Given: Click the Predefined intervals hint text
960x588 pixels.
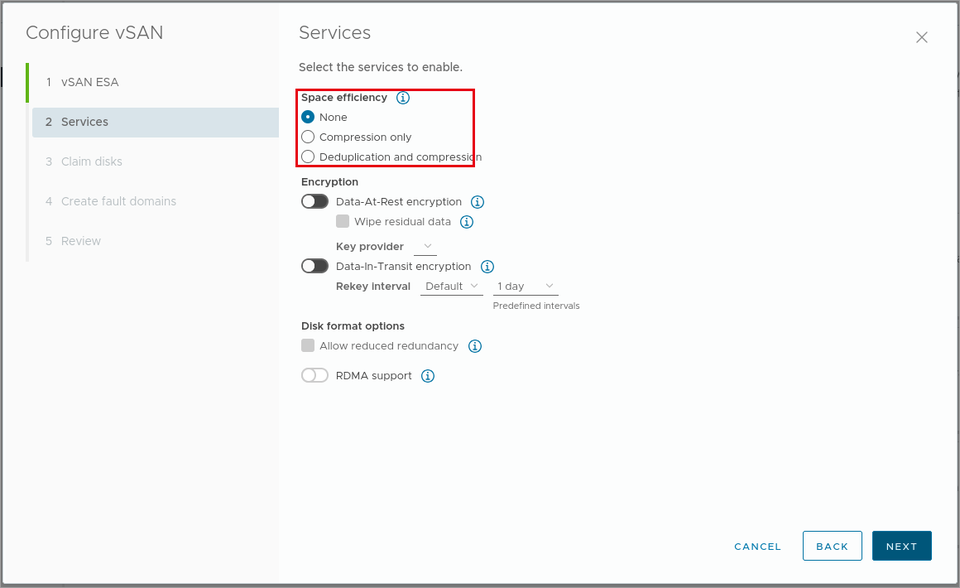Looking at the screenshot, I should (x=536, y=306).
